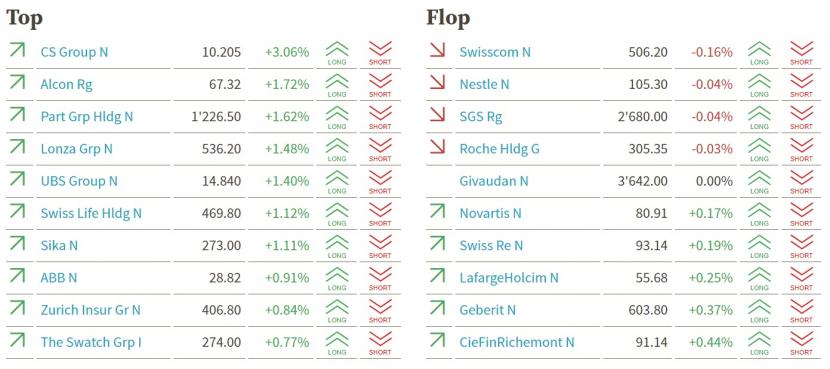The image size is (830, 369).
Task: Select the LONG icon for Givaudan N
Action: click(759, 182)
